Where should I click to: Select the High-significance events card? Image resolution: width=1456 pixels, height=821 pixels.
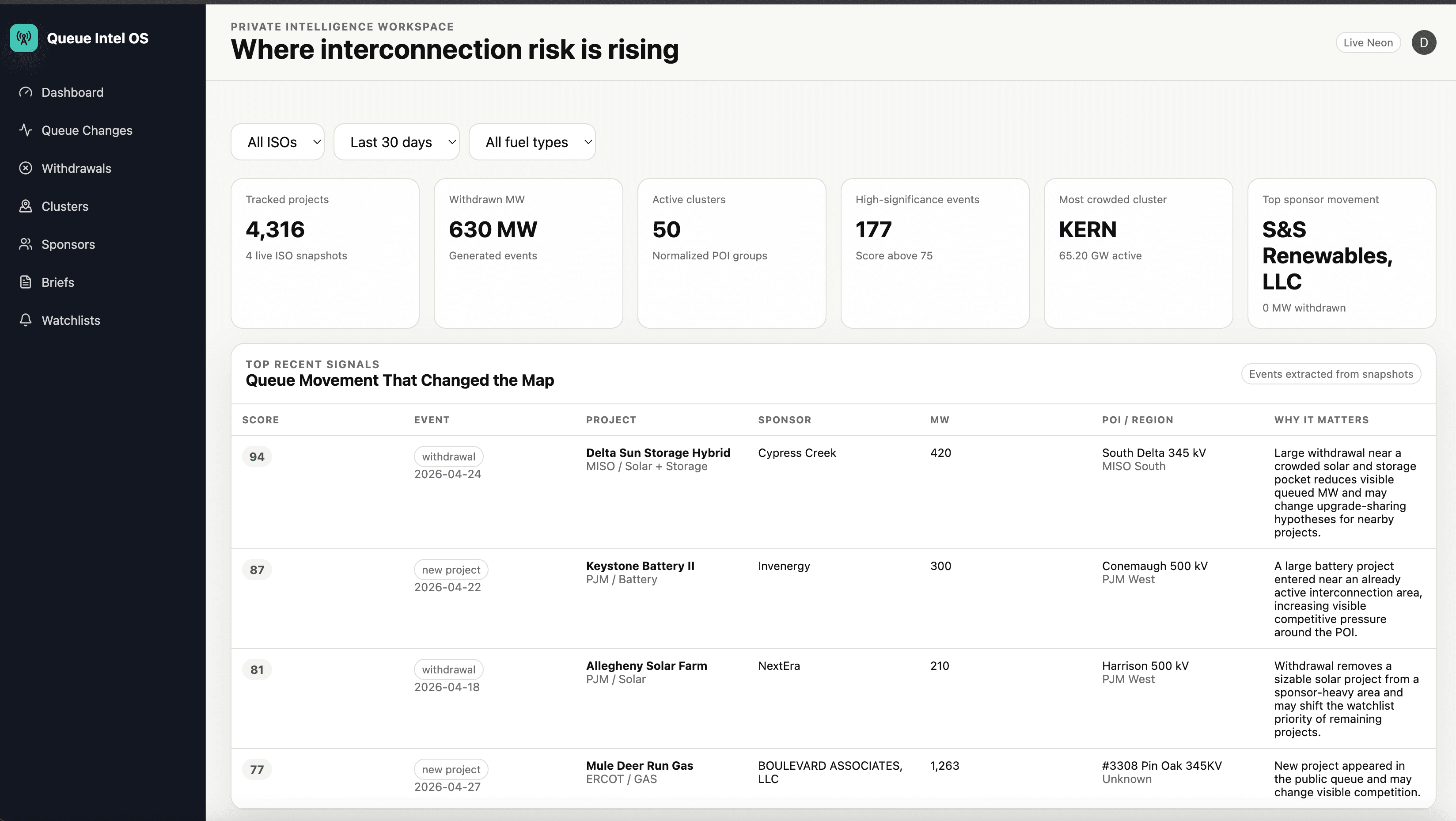tap(935, 253)
